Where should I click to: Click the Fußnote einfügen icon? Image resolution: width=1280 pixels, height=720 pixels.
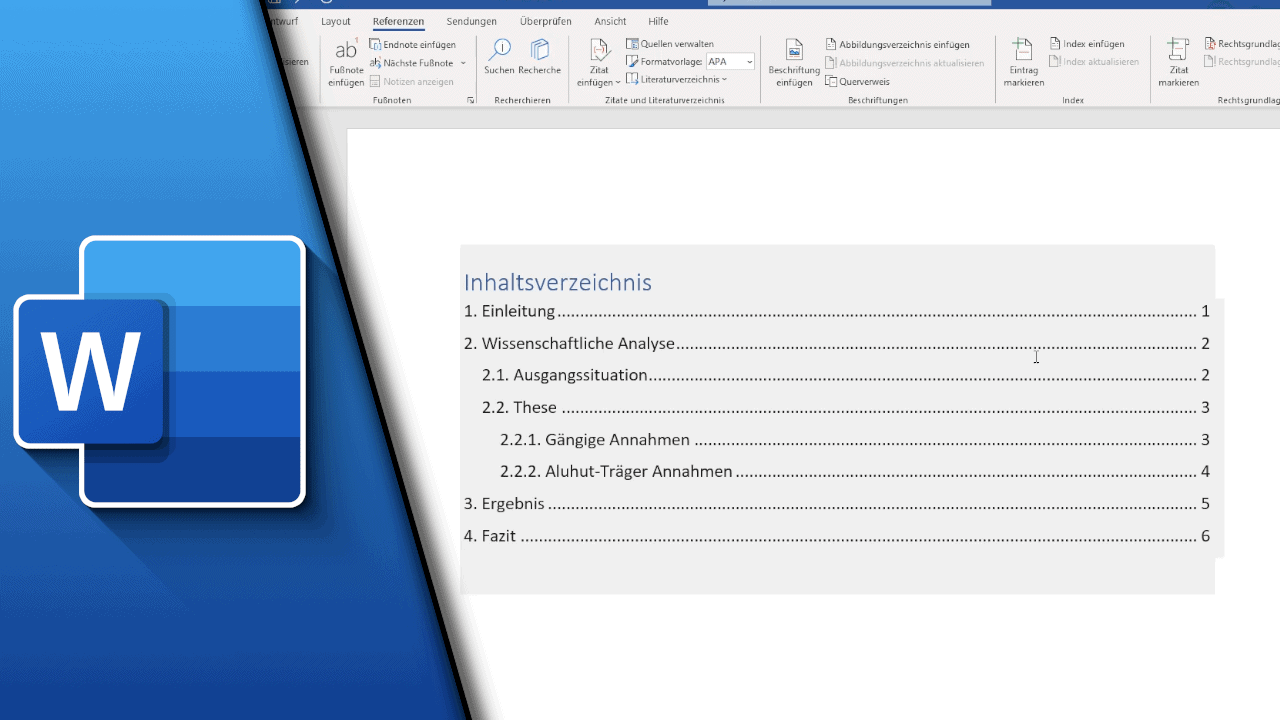point(346,51)
